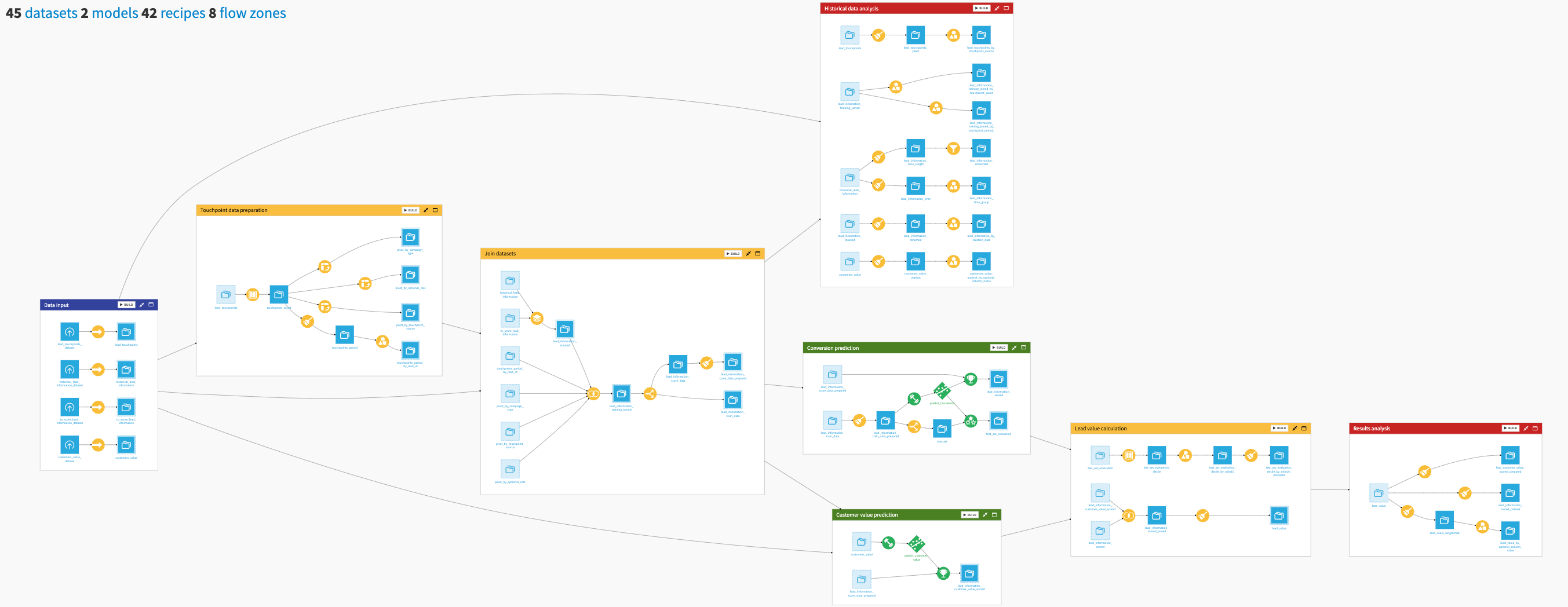1568x607 pixels.
Task: Click the recipes link in flow summary
Action: pos(183,13)
